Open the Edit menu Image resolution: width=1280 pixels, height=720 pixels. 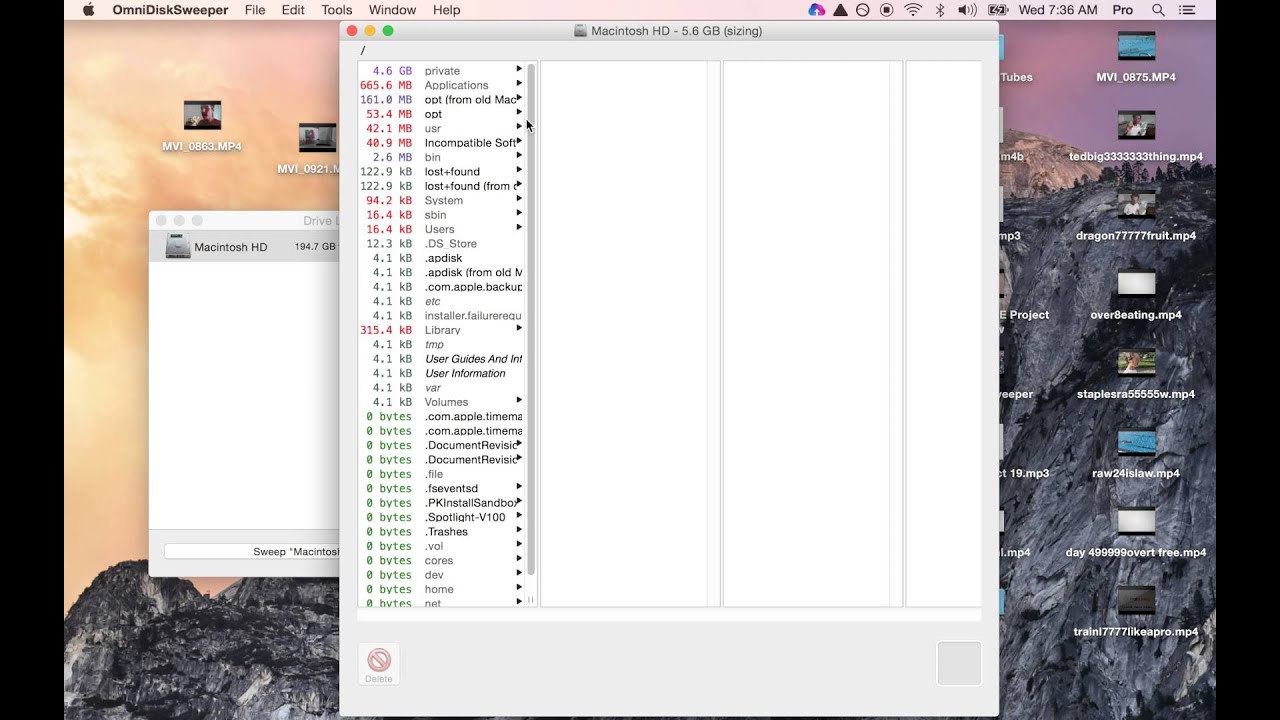point(293,10)
